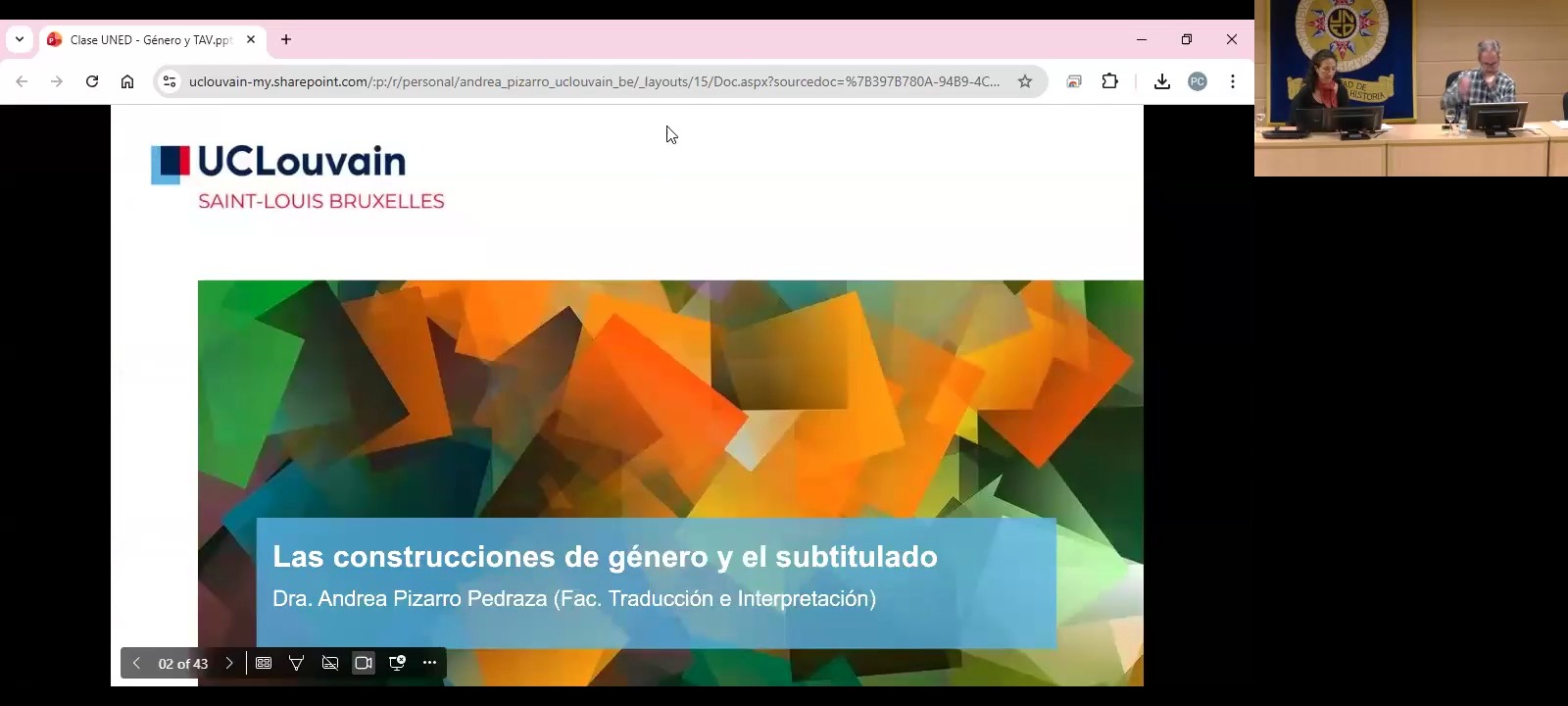Screen dimensions: 1568x706
Task: Click the slide counter '02 of 43'
Action: [183, 664]
